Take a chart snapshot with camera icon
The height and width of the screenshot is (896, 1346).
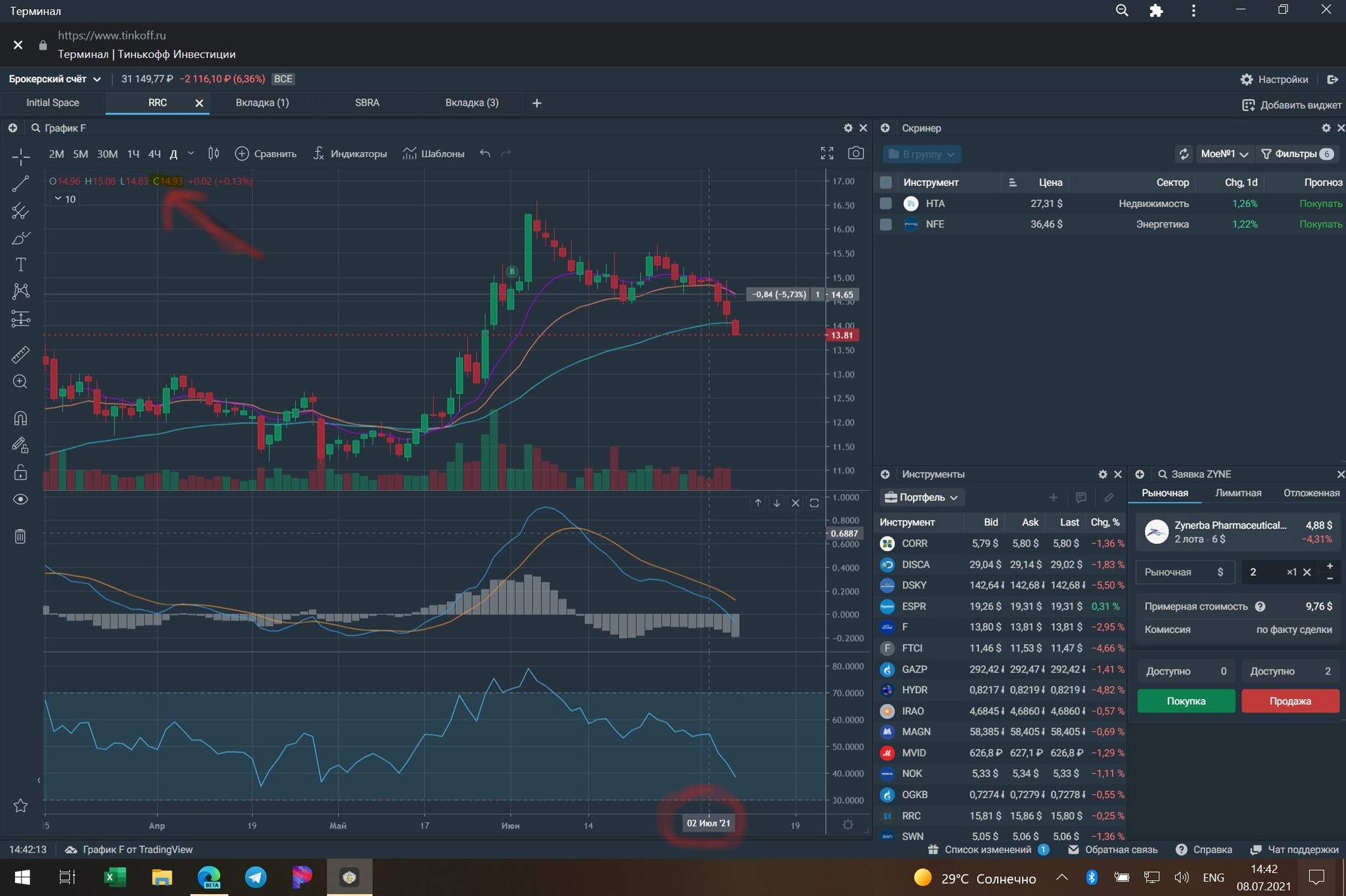tap(855, 154)
